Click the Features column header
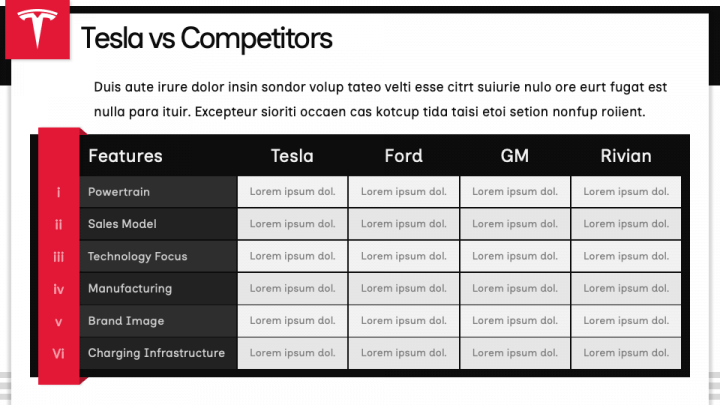Image resolution: width=720 pixels, height=405 pixels. point(125,156)
